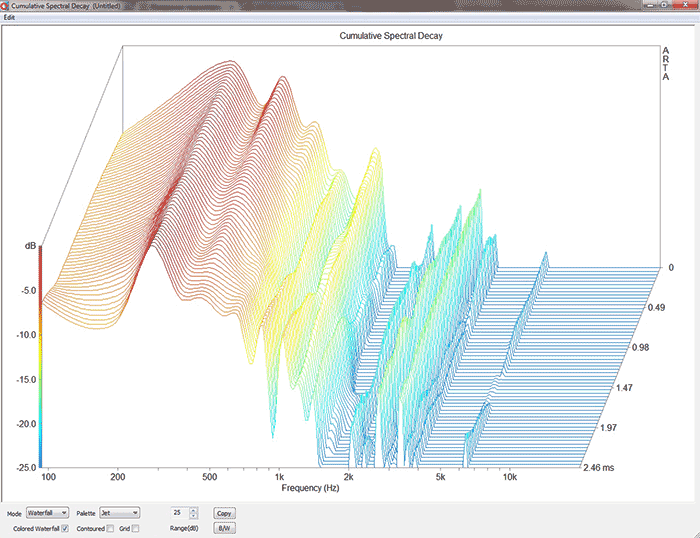700x538 pixels.
Task: Enable the Contoured checkbox
Action: tap(110, 528)
